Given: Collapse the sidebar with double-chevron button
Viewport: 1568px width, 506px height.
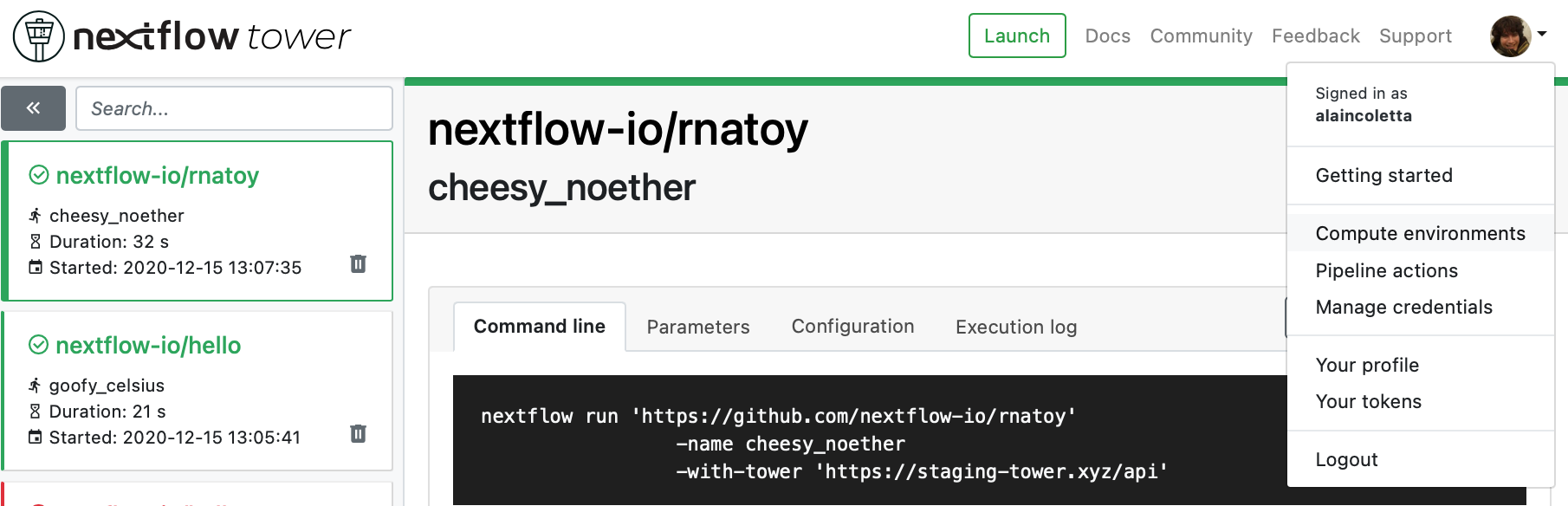Looking at the screenshot, I should [33, 108].
